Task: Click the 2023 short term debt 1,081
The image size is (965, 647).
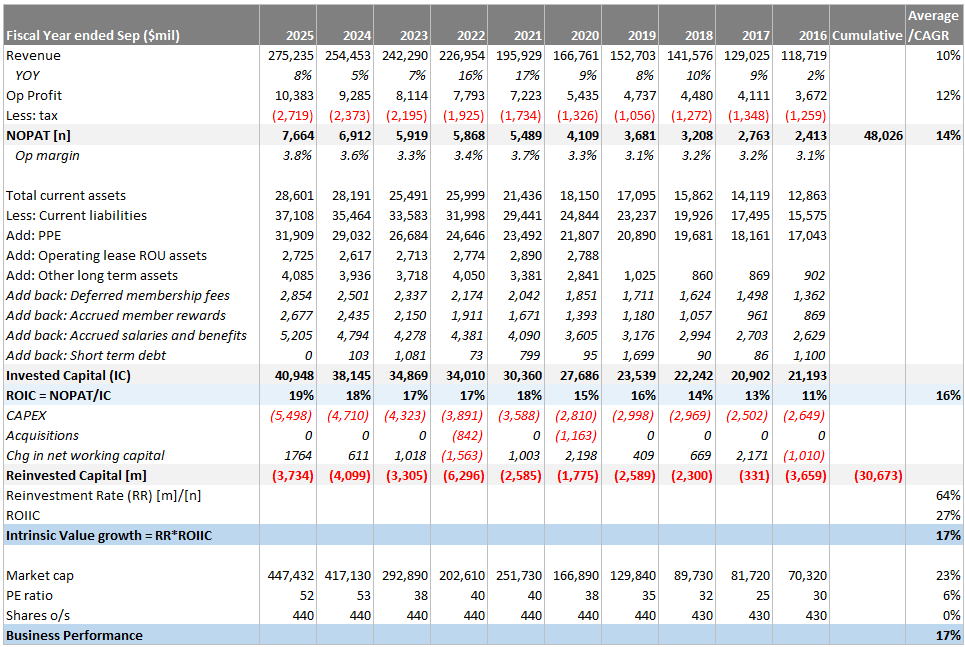Action: (x=410, y=355)
